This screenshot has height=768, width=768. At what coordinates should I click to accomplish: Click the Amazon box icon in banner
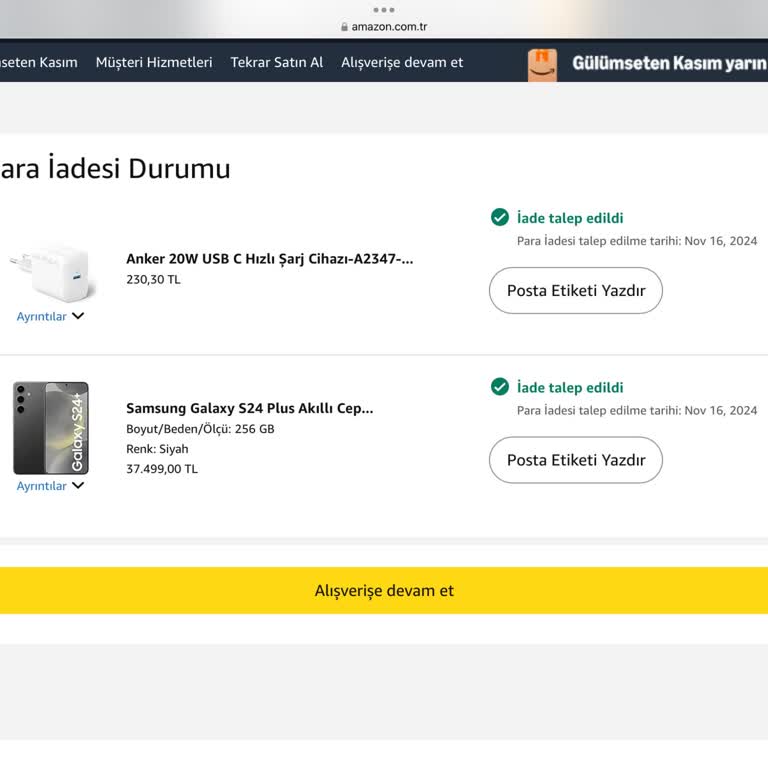[542, 65]
